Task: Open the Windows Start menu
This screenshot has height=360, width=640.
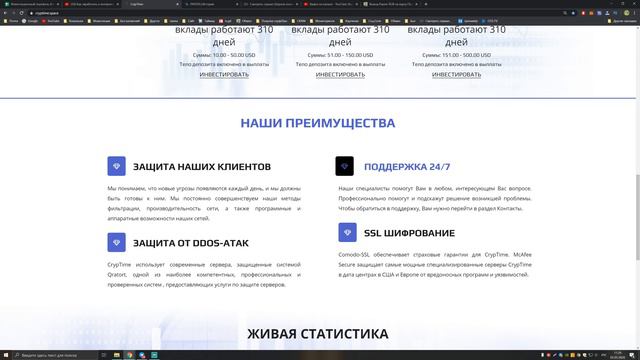Action: click(6, 355)
